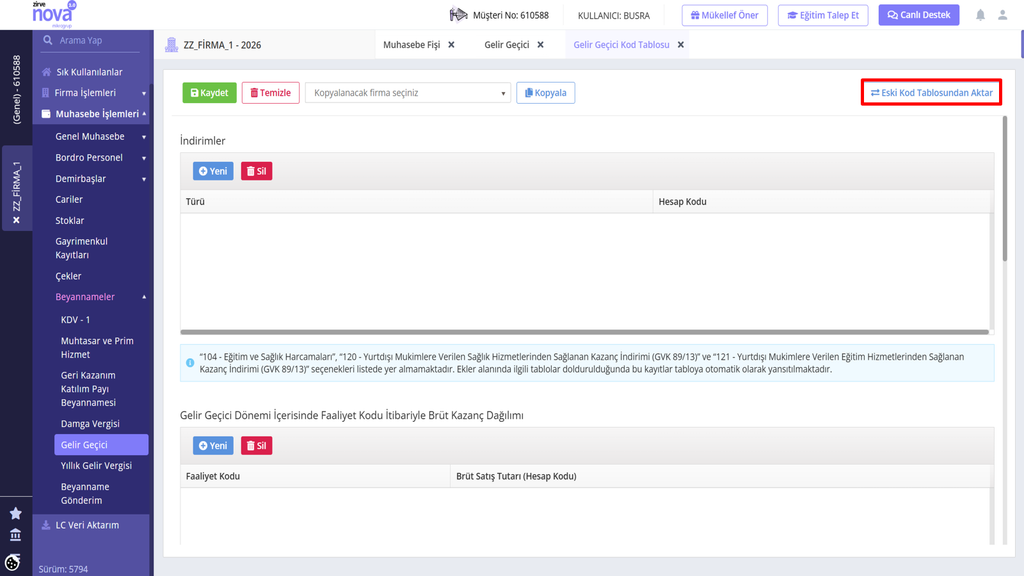Click the main panel vertical scrollbar

click(1004, 189)
